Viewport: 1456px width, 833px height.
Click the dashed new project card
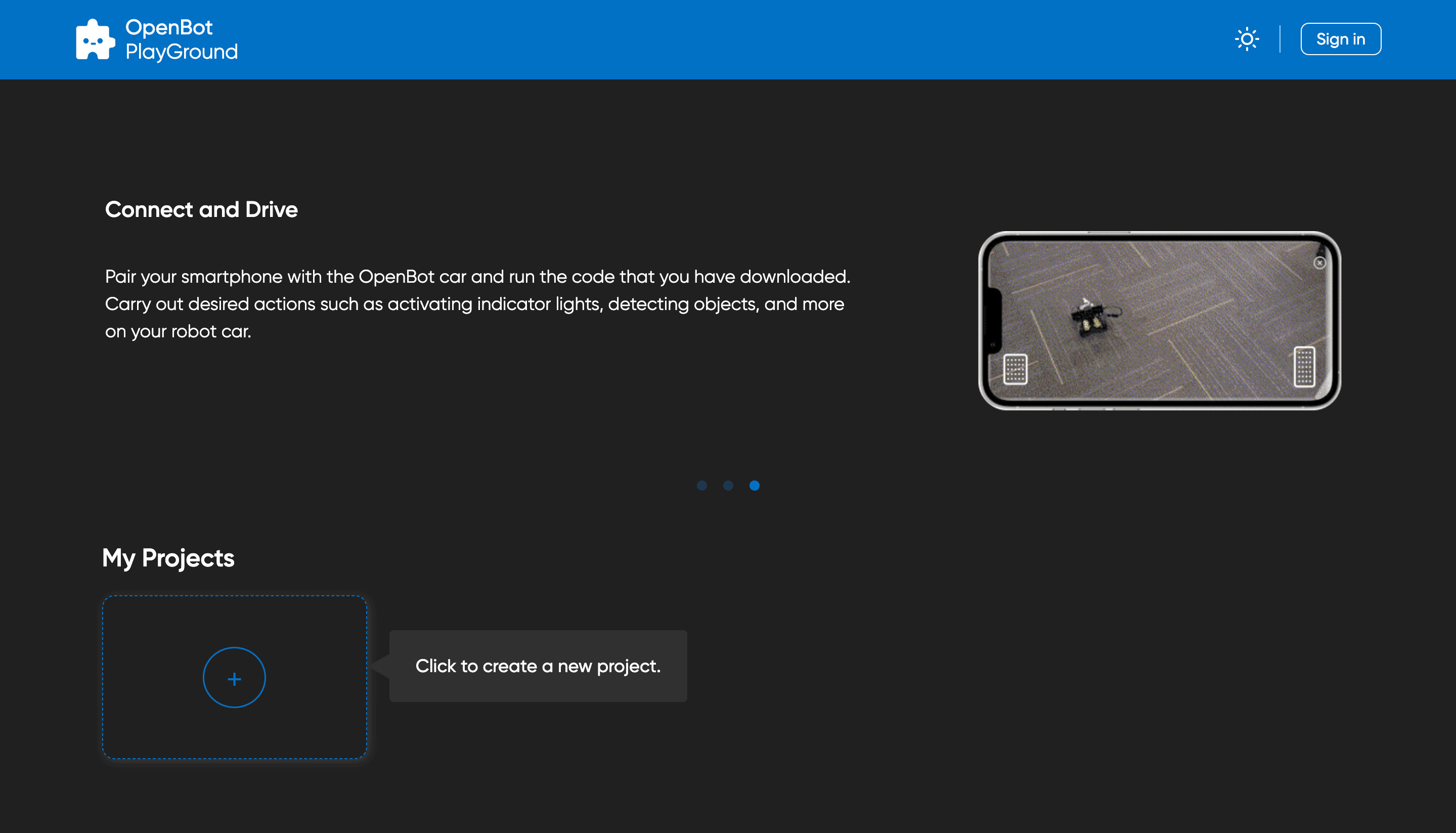click(x=235, y=677)
